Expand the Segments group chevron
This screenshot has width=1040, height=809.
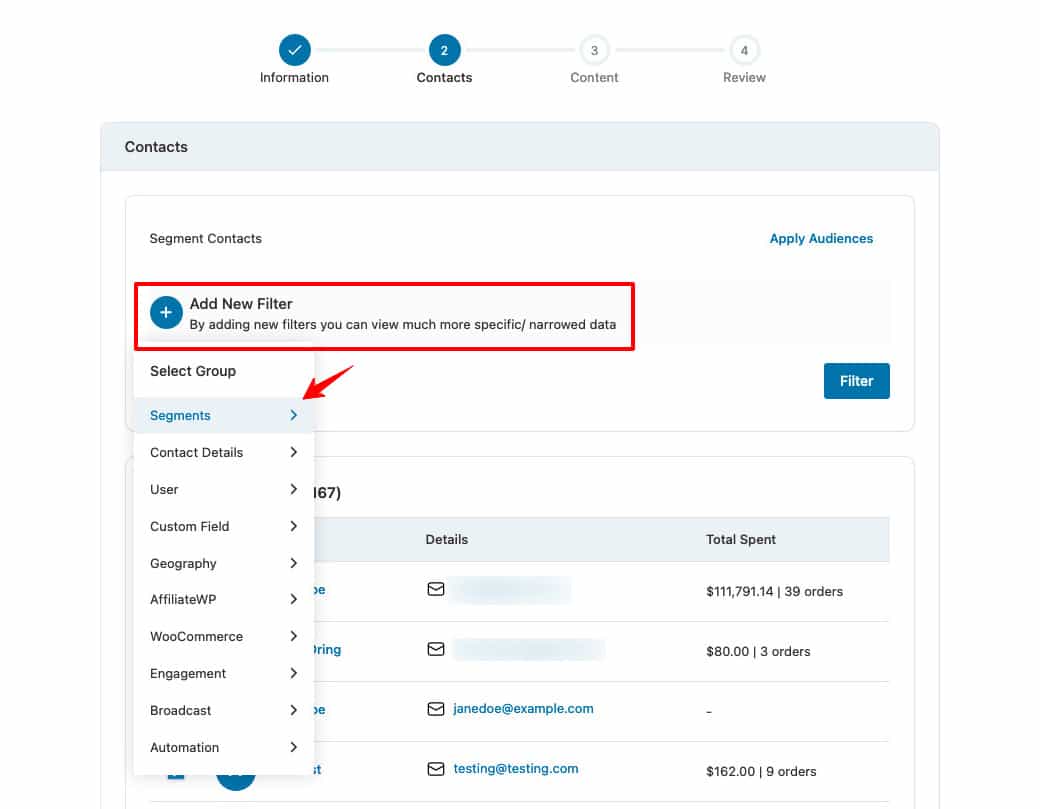coord(293,415)
